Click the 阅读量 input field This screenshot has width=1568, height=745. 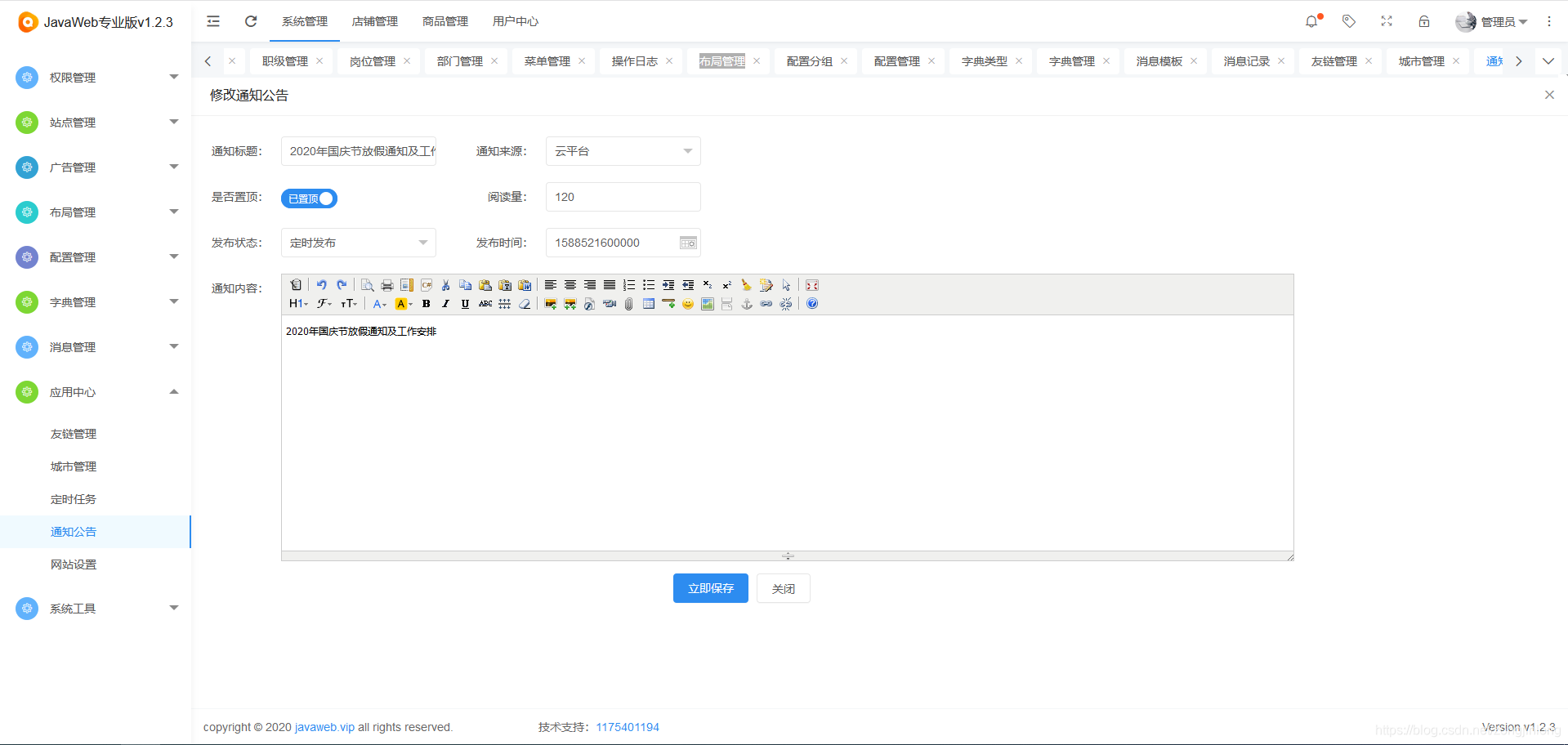pos(623,197)
